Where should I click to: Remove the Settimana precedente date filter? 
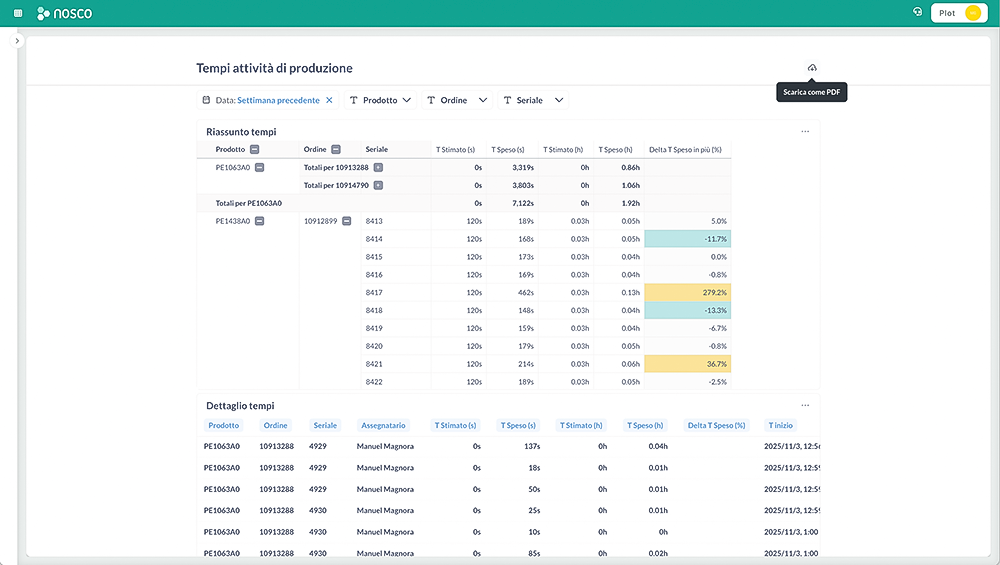329,100
